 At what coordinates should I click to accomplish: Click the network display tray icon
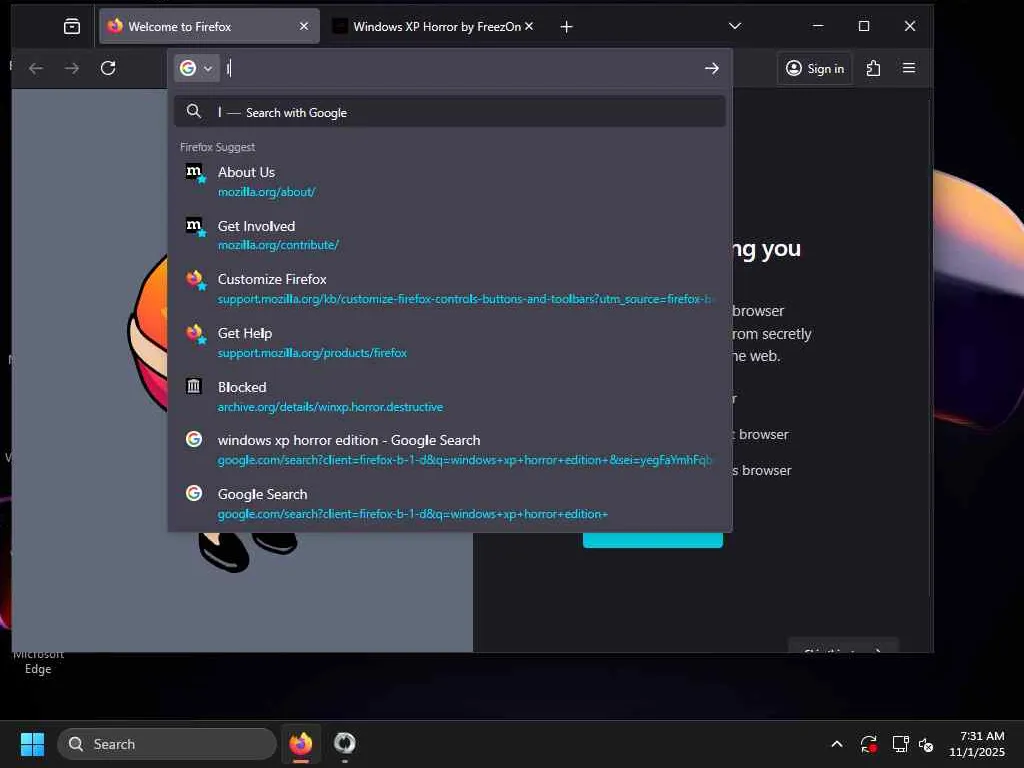tap(901, 744)
